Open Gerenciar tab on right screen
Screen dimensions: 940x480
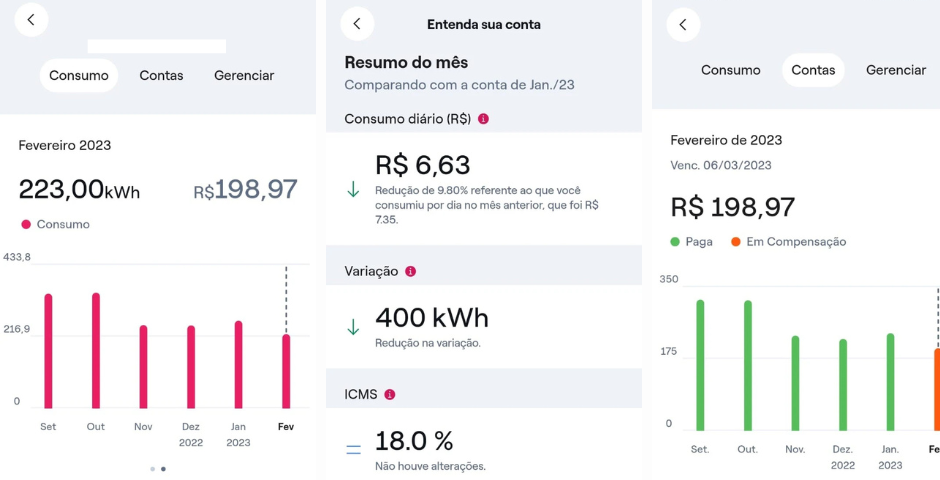tap(896, 70)
